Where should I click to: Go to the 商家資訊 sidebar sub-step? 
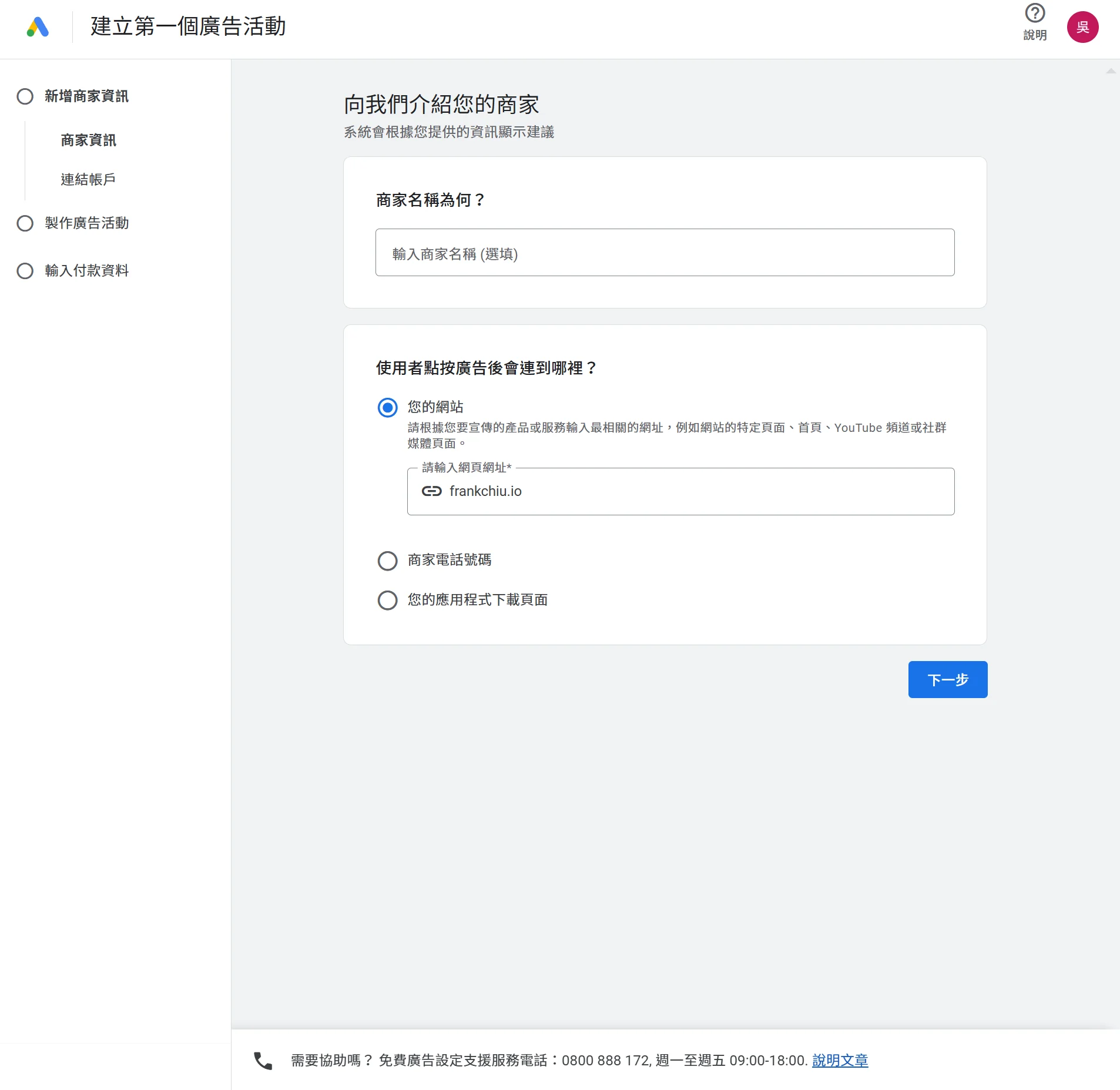pyautogui.click(x=88, y=140)
